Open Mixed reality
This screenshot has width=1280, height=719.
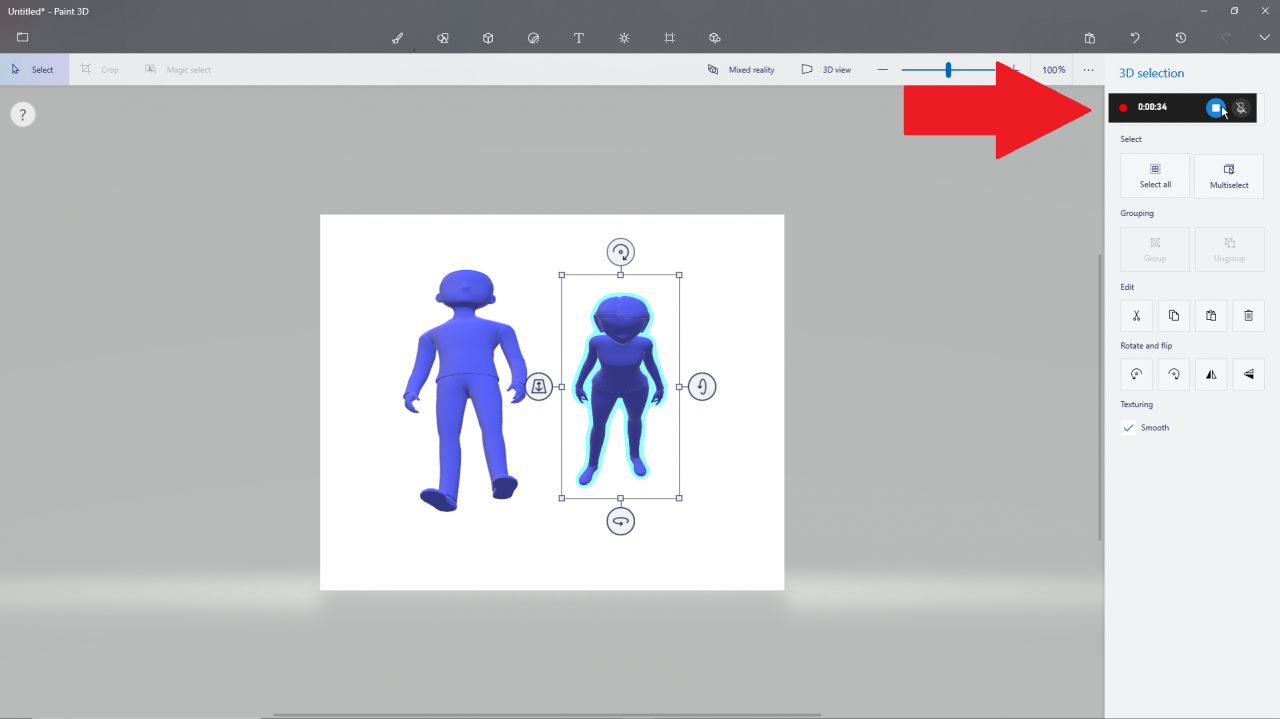click(741, 70)
